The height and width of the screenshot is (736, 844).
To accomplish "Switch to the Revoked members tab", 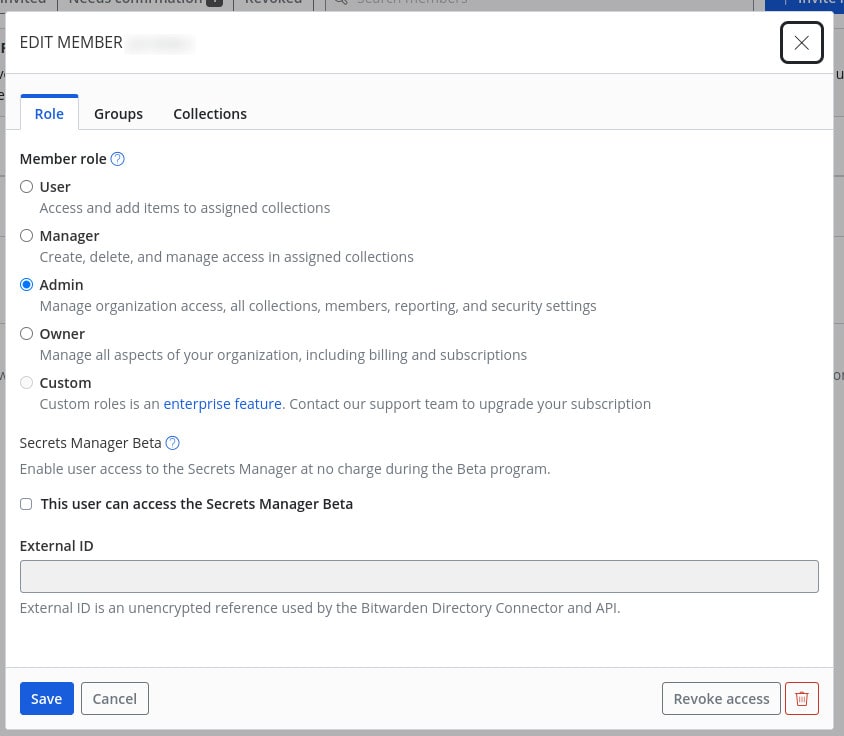I will pyautogui.click(x=273, y=3).
